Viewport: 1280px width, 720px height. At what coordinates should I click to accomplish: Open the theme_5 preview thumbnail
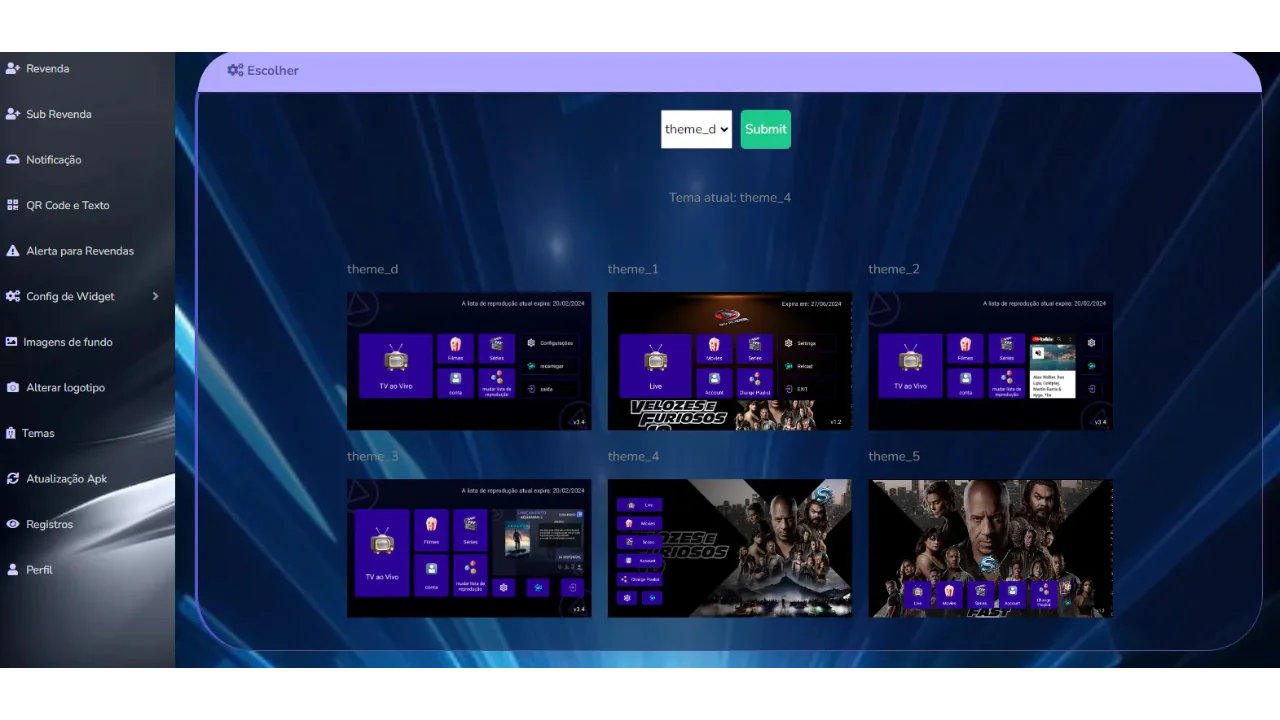click(x=990, y=548)
